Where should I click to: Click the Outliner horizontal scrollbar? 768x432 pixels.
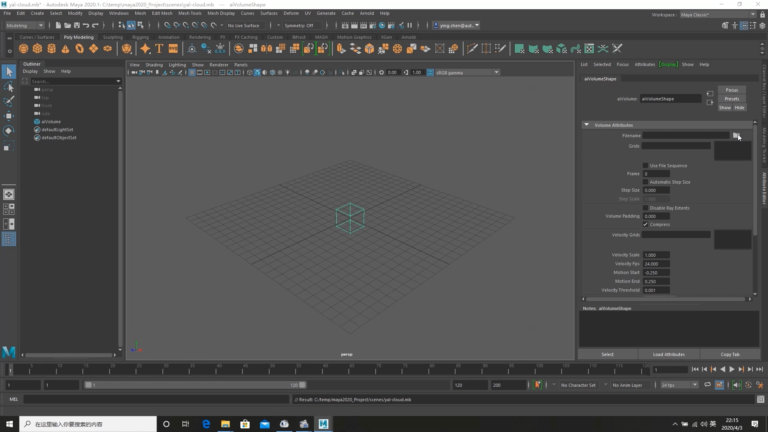(x=69, y=355)
